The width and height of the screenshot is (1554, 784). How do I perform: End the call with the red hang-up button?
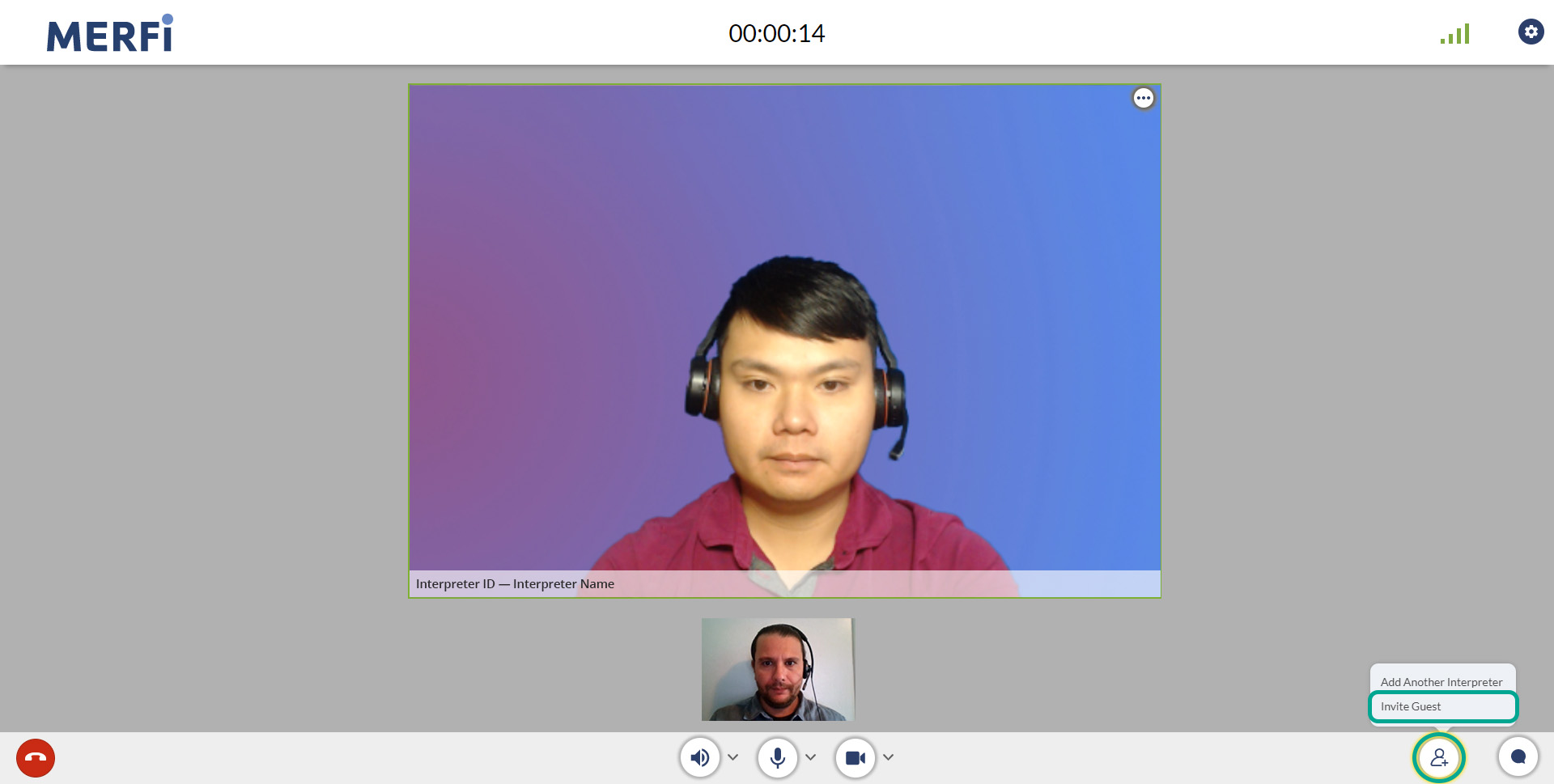pos(36,758)
